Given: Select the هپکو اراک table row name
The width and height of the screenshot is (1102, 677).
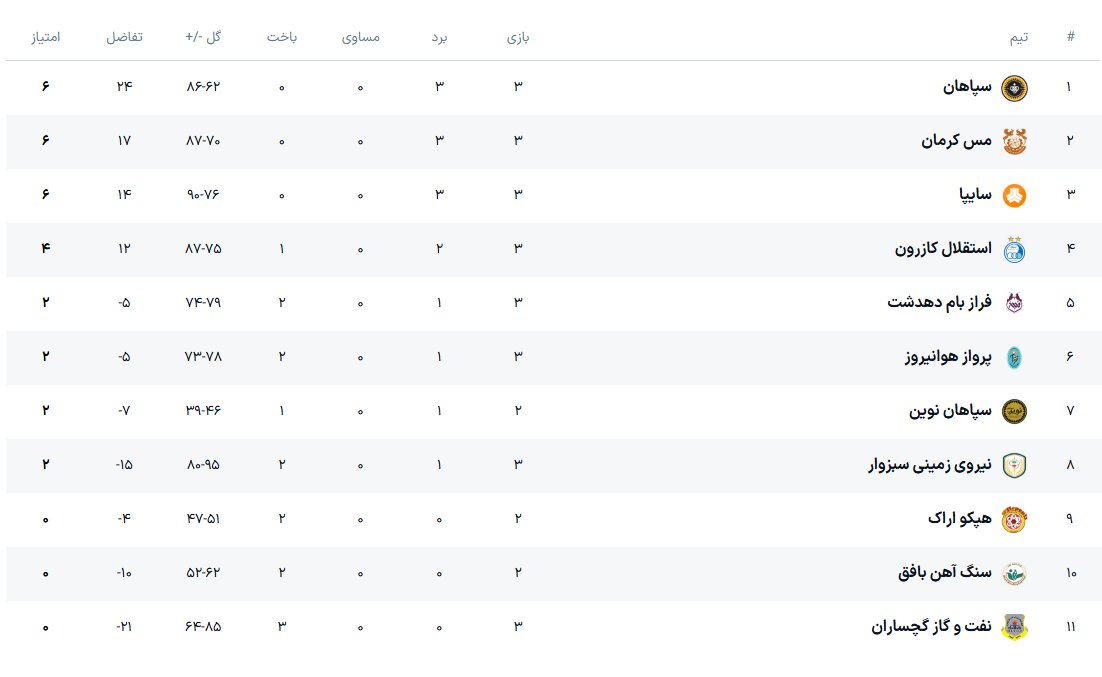Looking at the screenshot, I should pyautogui.click(x=959, y=519).
